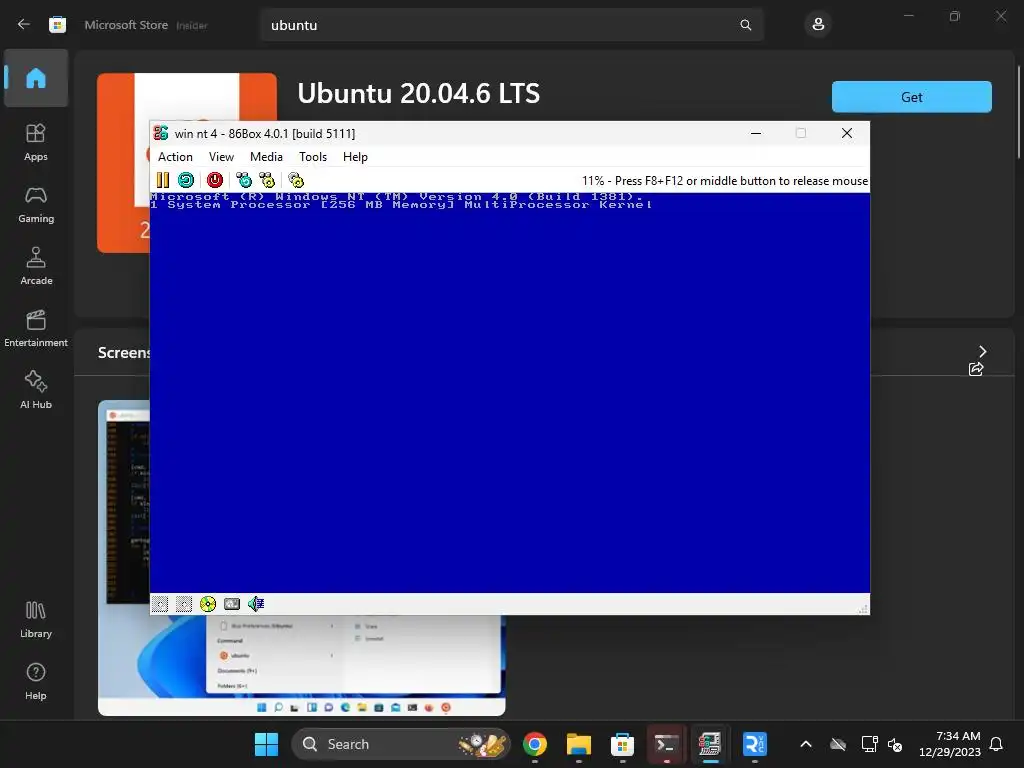Send Ctrl+Alt+Esc via 86Box toolbar
1024x768 pixels.
(267, 180)
